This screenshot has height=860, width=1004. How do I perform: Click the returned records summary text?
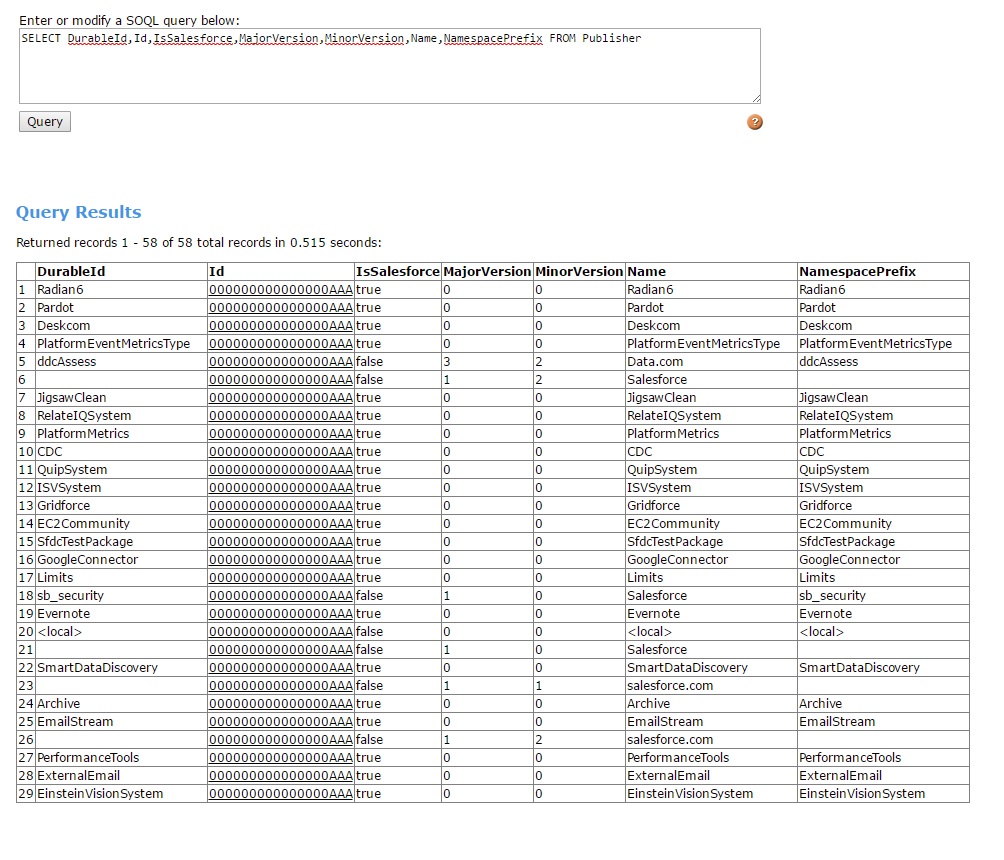pos(198,242)
